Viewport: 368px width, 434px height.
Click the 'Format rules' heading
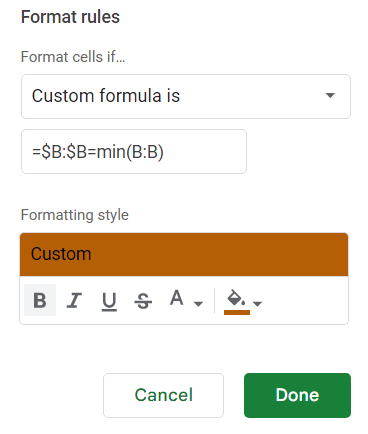pyautogui.click(x=70, y=17)
